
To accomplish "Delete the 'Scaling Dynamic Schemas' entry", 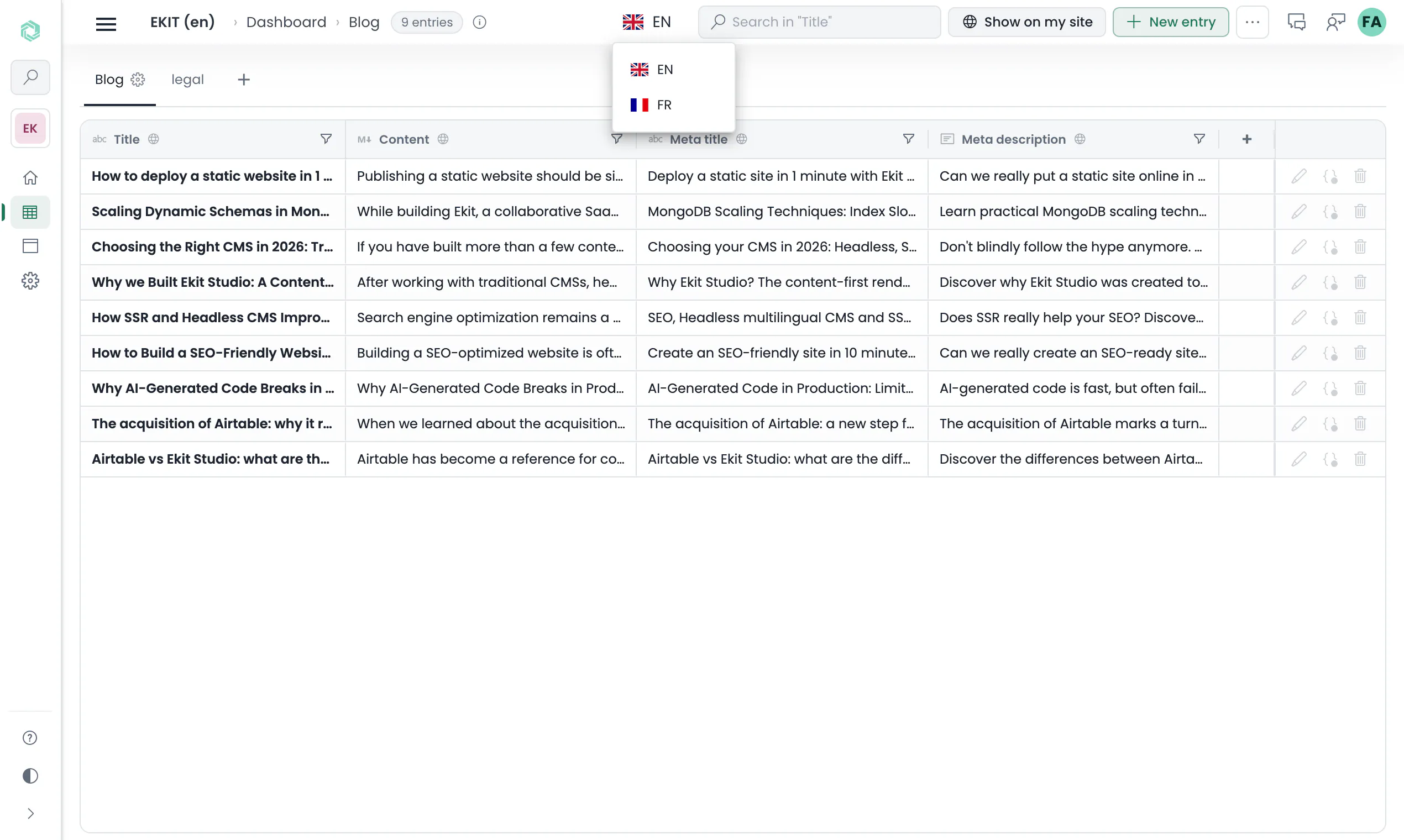I will click(x=1360, y=212).
